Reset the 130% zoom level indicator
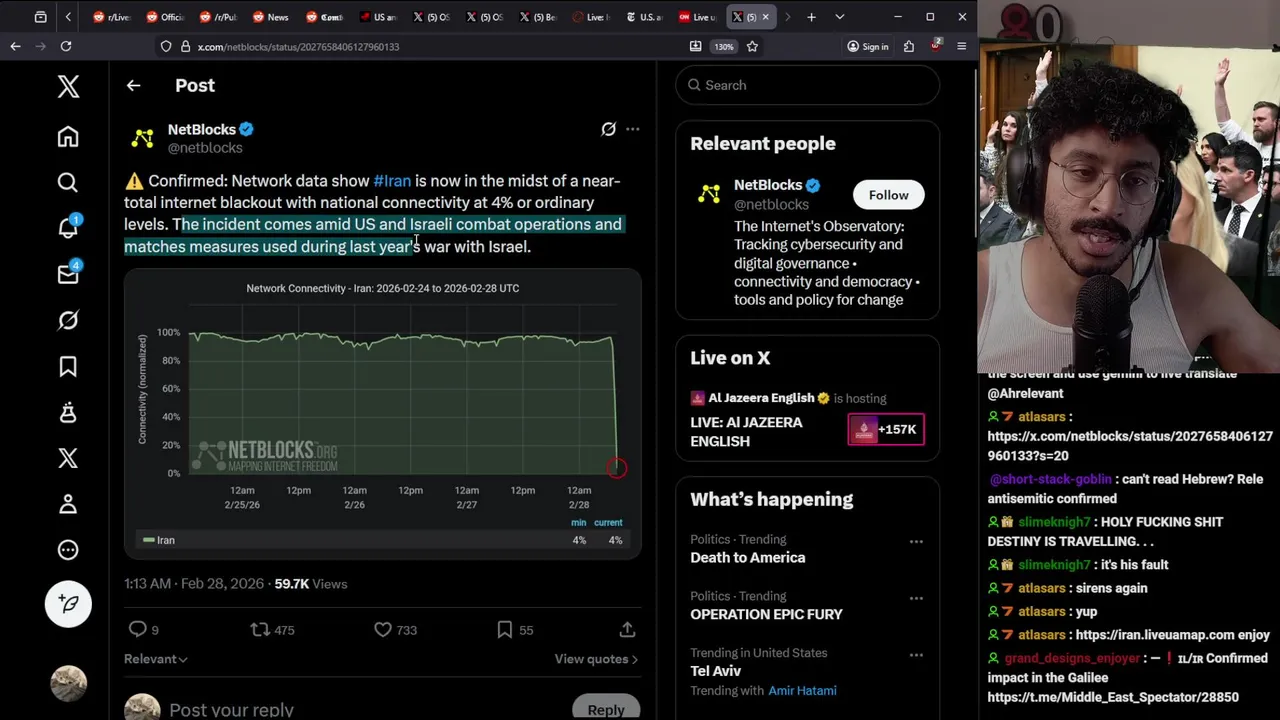 pyautogui.click(x=724, y=46)
